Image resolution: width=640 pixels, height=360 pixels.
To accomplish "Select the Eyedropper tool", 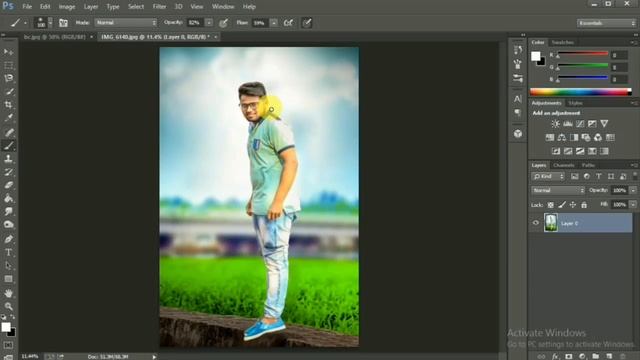I will click(8, 118).
